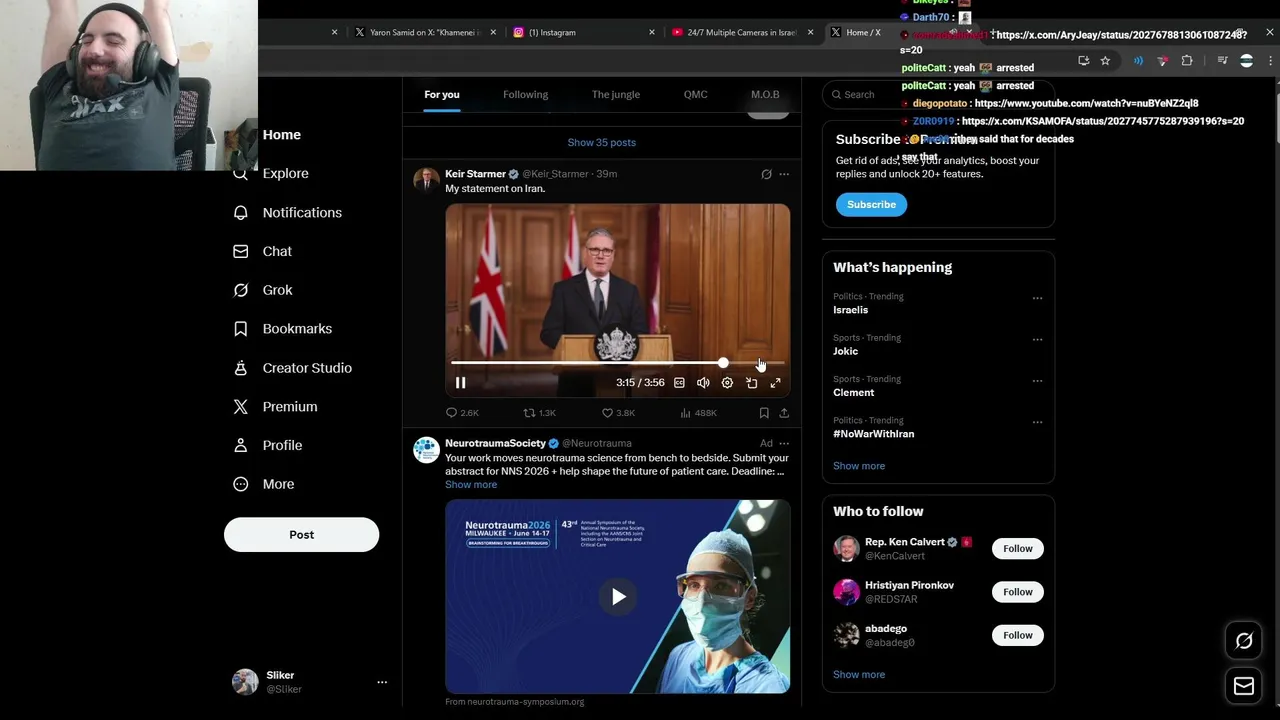
Task: Expand the video to fullscreen
Action: 775,383
